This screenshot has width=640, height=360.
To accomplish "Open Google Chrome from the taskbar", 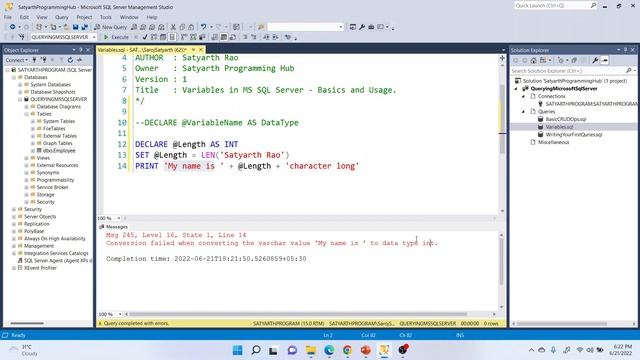I will [347, 350].
